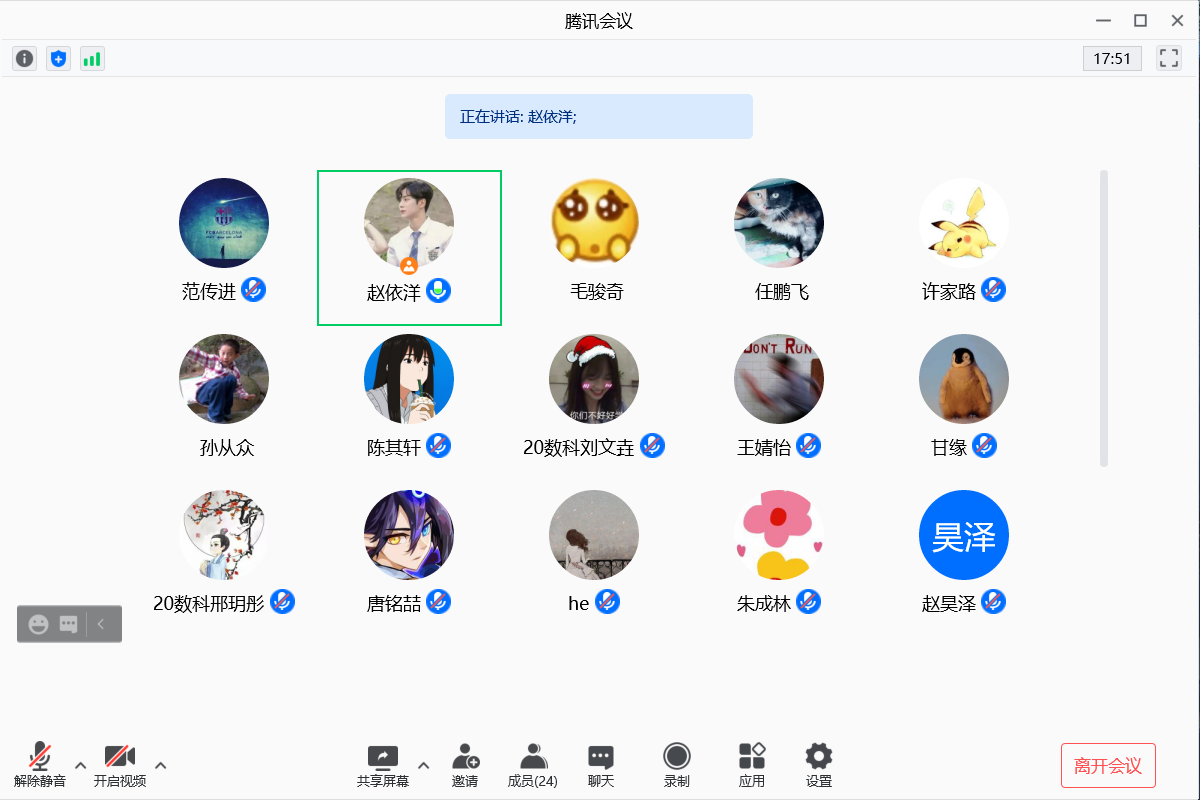Click the blue security shield icon
The image size is (1200, 800).
point(59,59)
